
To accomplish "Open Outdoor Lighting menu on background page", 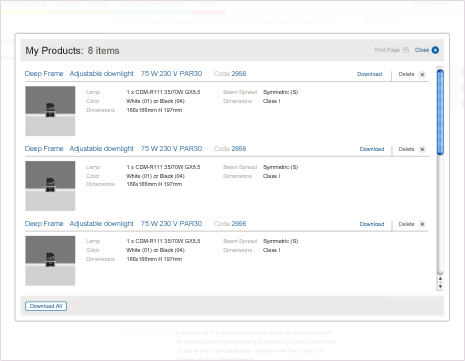I will [x=82, y=4].
